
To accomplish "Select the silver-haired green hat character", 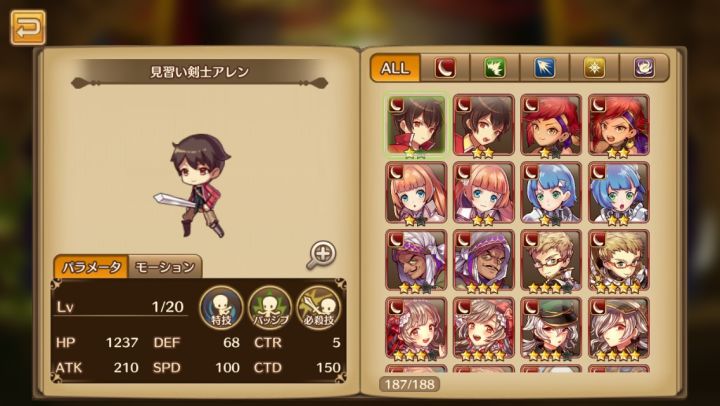I will pyautogui.click(x=551, y=328).
